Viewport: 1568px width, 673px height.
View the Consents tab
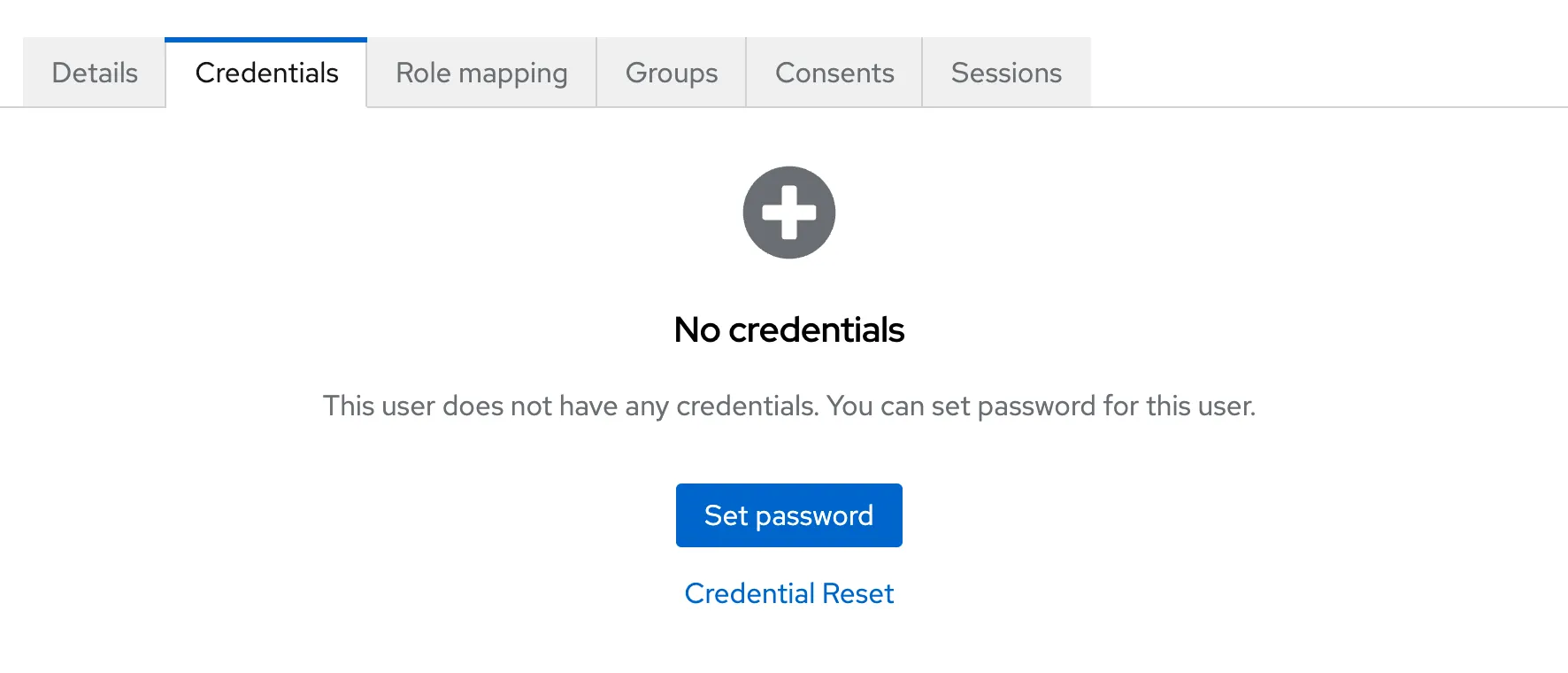834,73
